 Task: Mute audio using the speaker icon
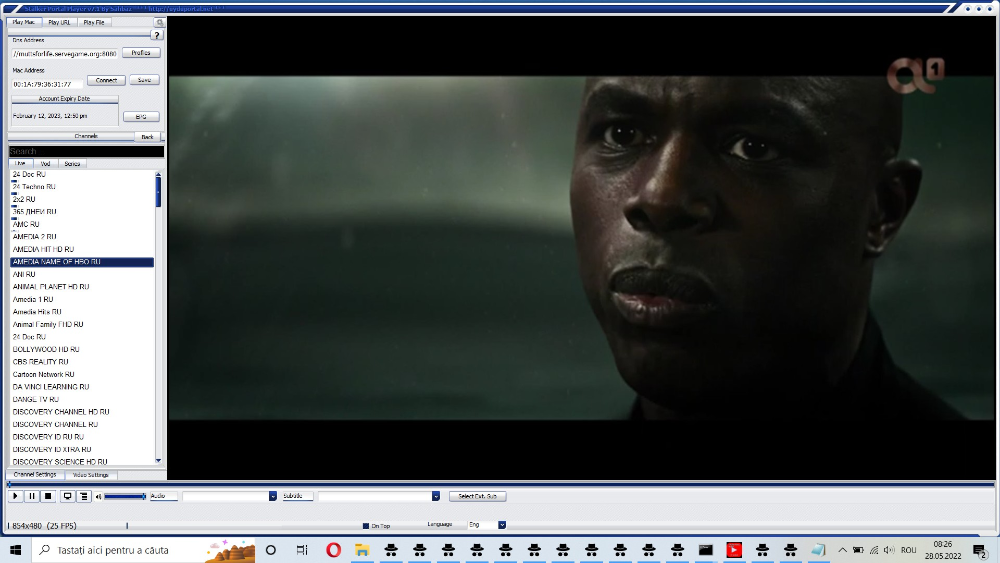(x=98, y=496)
